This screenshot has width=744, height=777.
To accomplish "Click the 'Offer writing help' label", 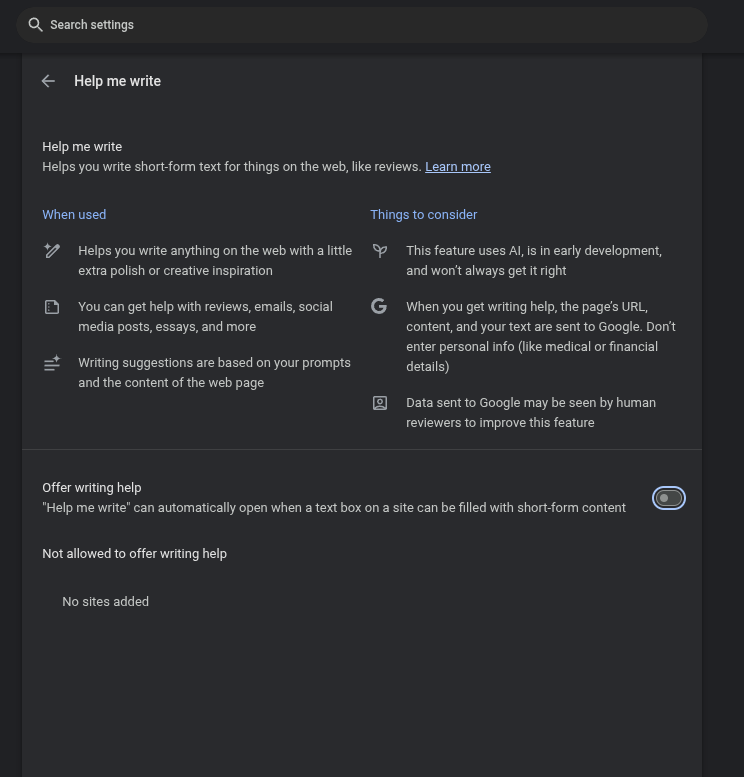I will (x=92, y=488).
